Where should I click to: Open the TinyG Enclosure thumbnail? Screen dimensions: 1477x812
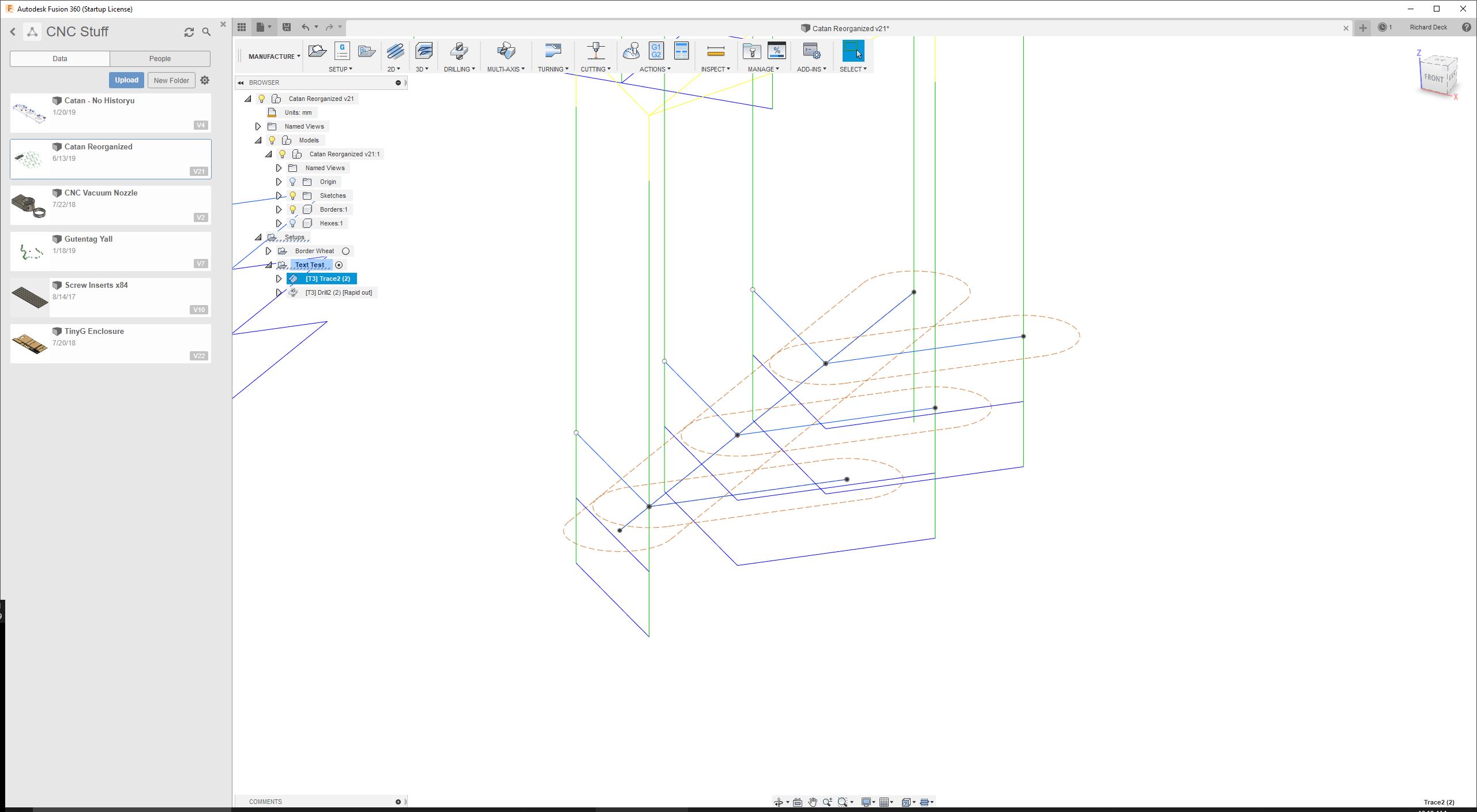29,344
